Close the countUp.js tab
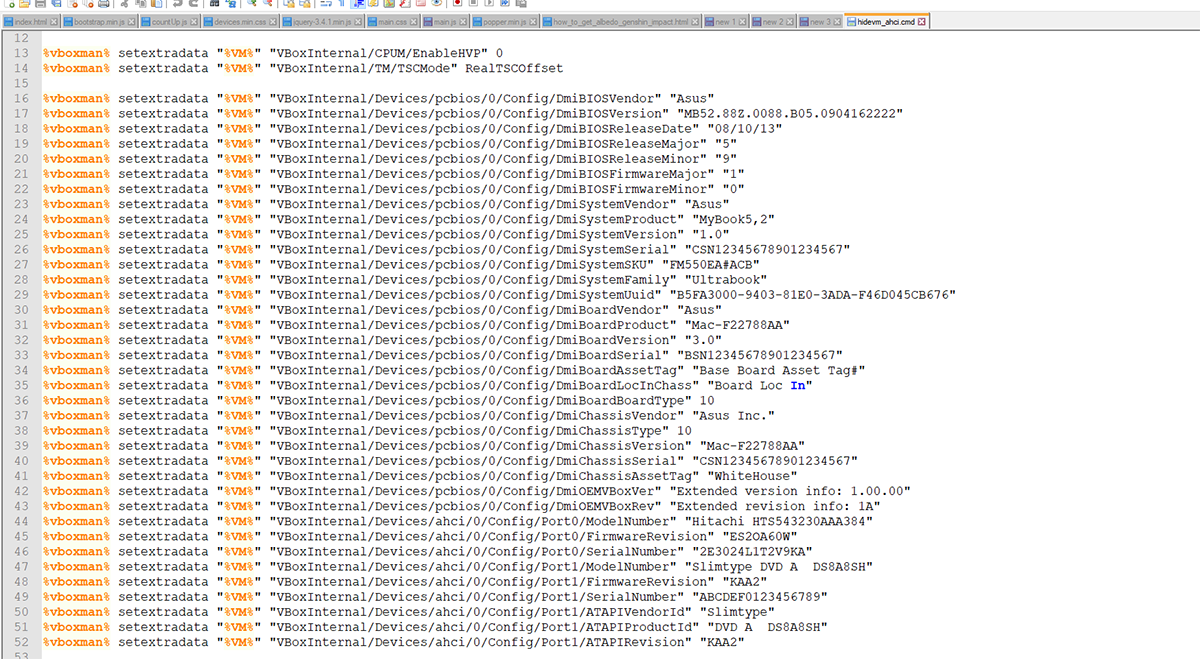The width and height of the screenshot is (1200, 659). 193,22
